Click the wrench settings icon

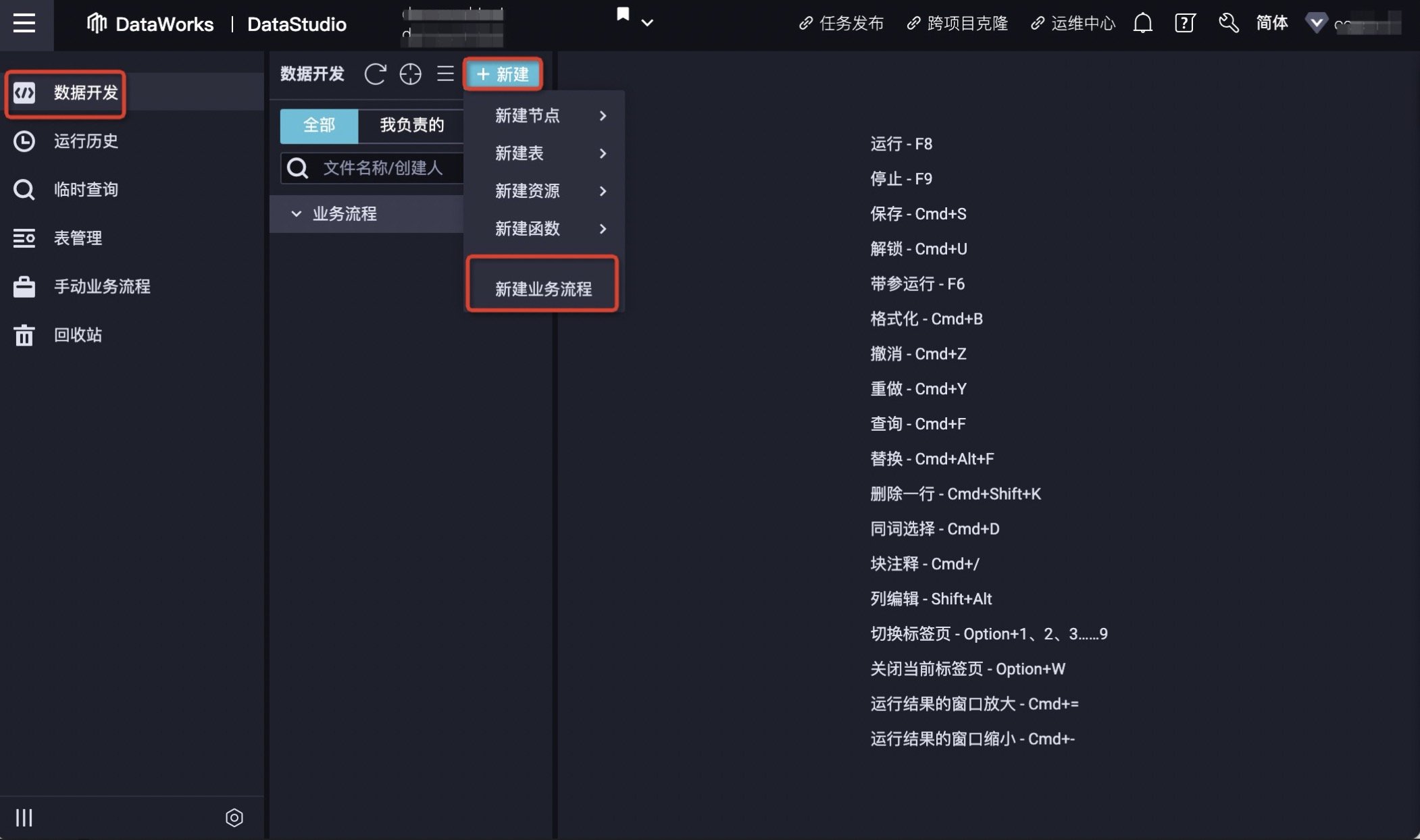tap(1228, 24)
